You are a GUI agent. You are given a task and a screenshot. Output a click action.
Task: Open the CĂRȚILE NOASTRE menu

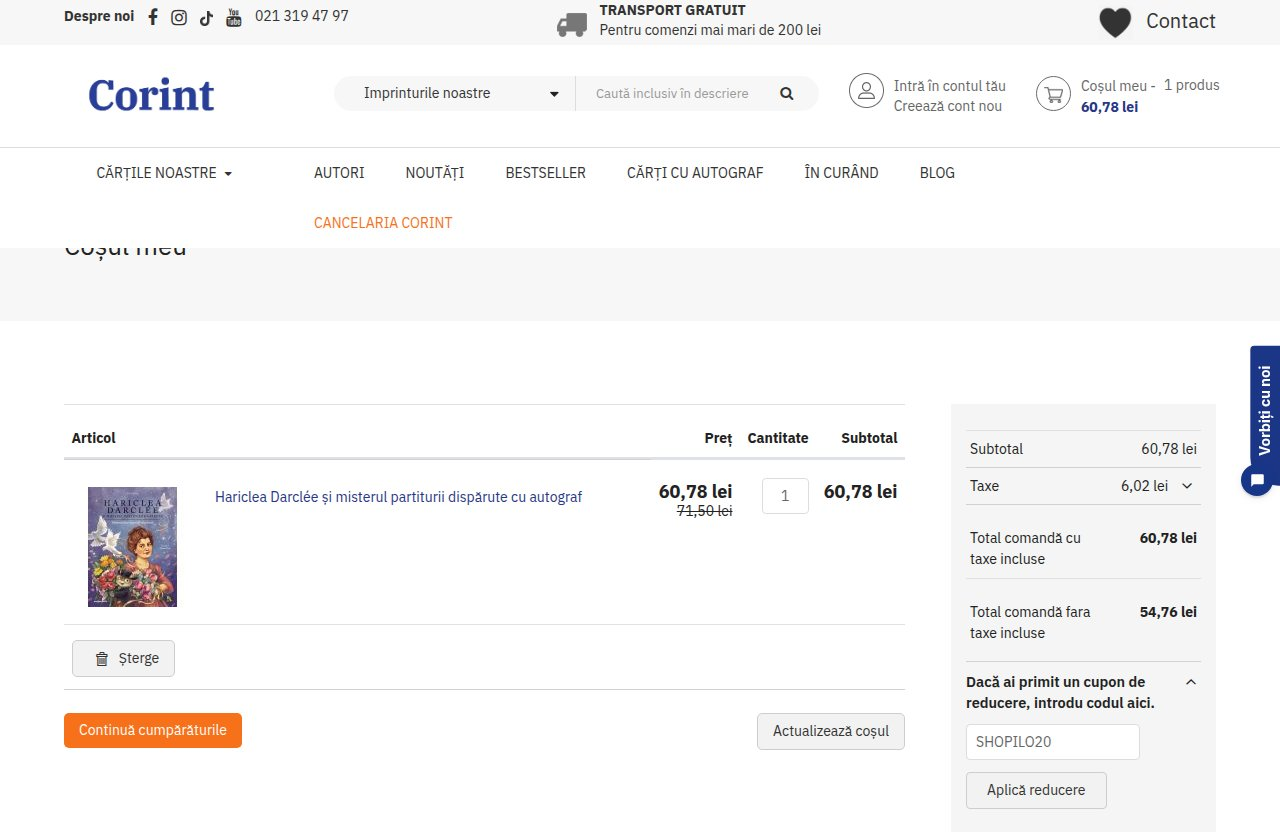[x=164, y=173]
